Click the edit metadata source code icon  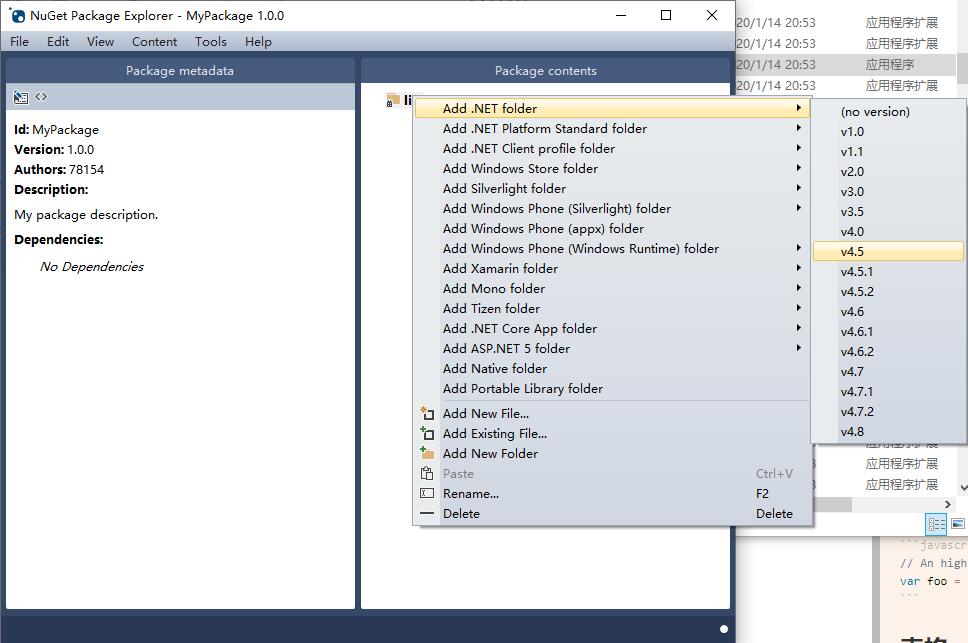[41, 96]
